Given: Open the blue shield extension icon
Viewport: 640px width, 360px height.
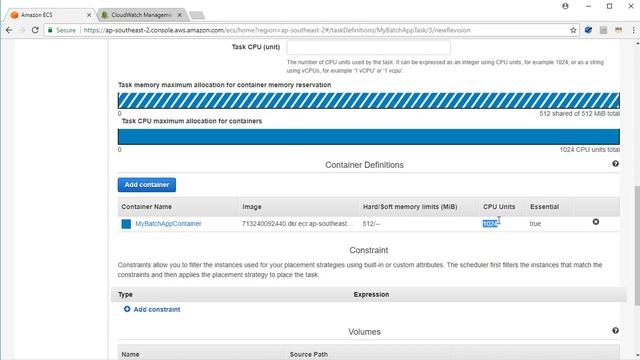Looking at the screenshot, I should coord(588,30).
